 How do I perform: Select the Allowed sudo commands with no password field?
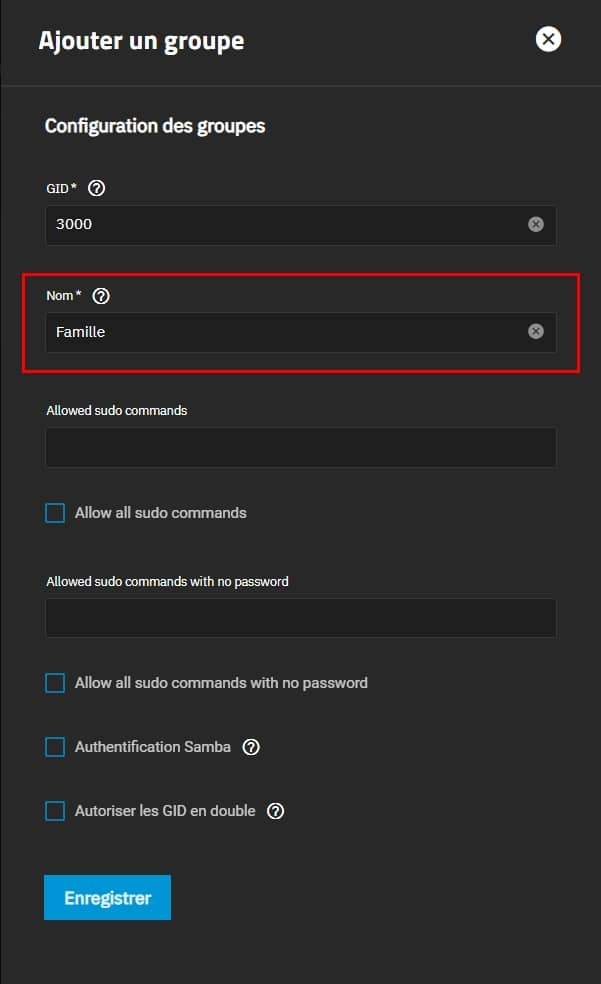coord(300,618)
